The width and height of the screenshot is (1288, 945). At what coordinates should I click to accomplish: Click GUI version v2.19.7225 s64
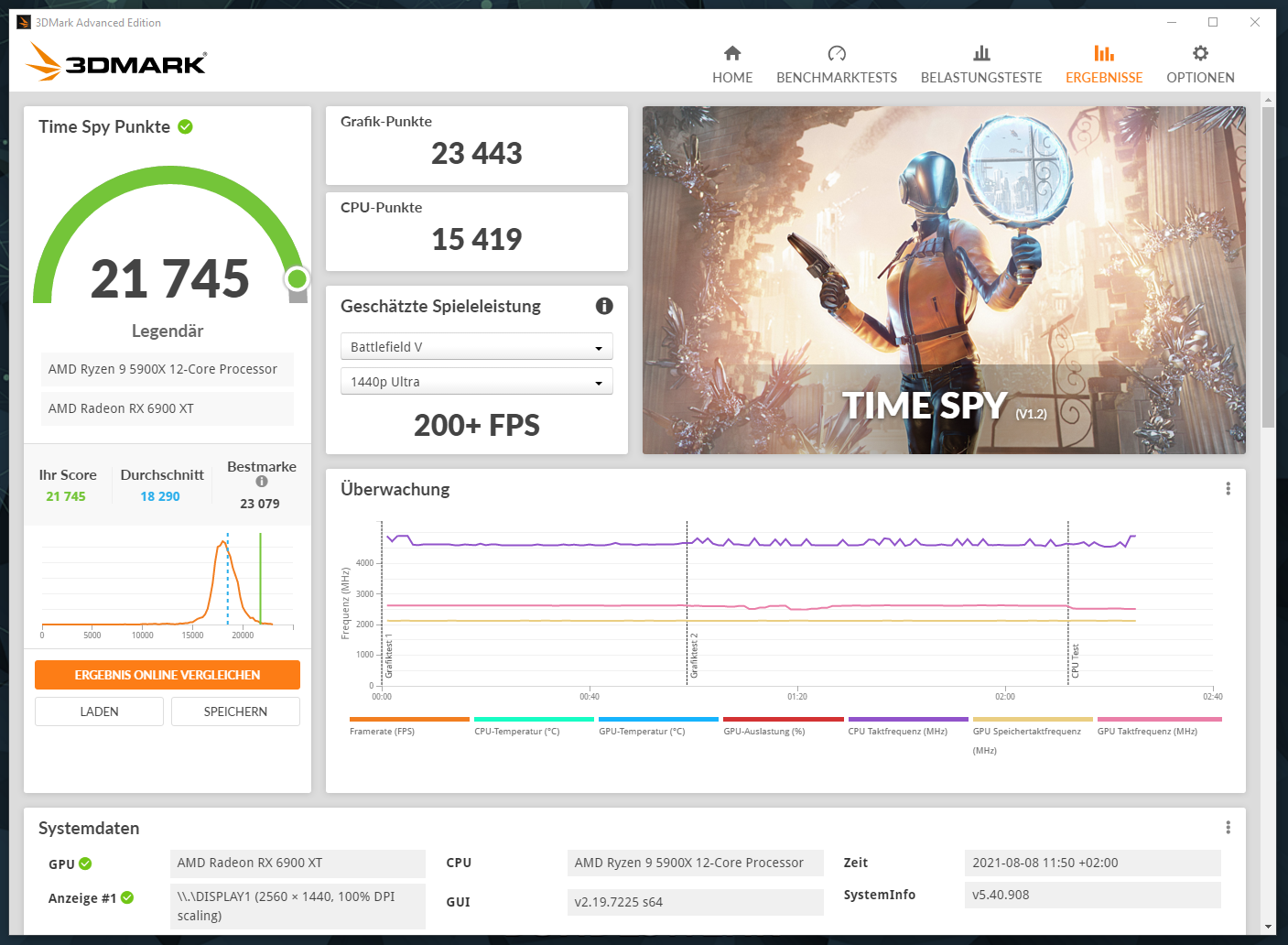695,902
